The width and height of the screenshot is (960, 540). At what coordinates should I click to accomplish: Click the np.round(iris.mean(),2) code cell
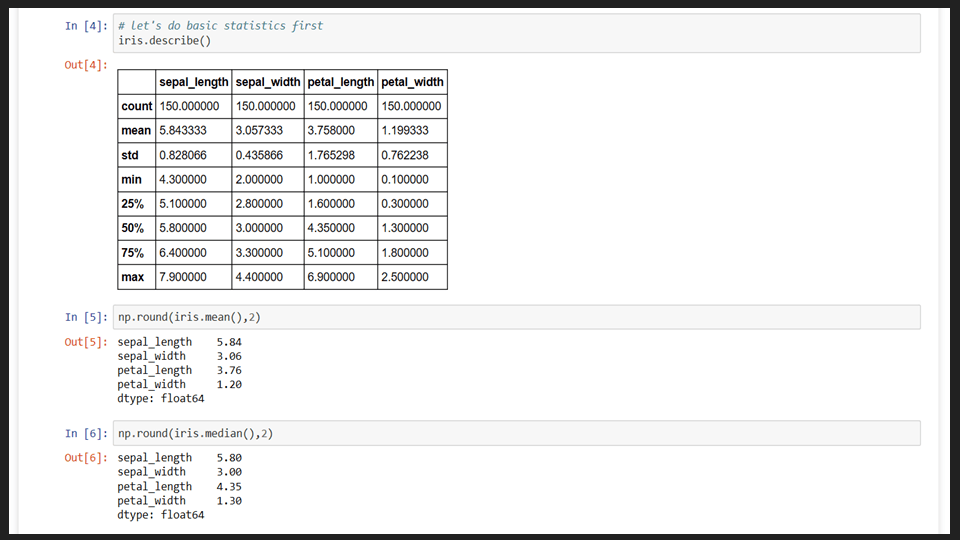coord(516,317)
